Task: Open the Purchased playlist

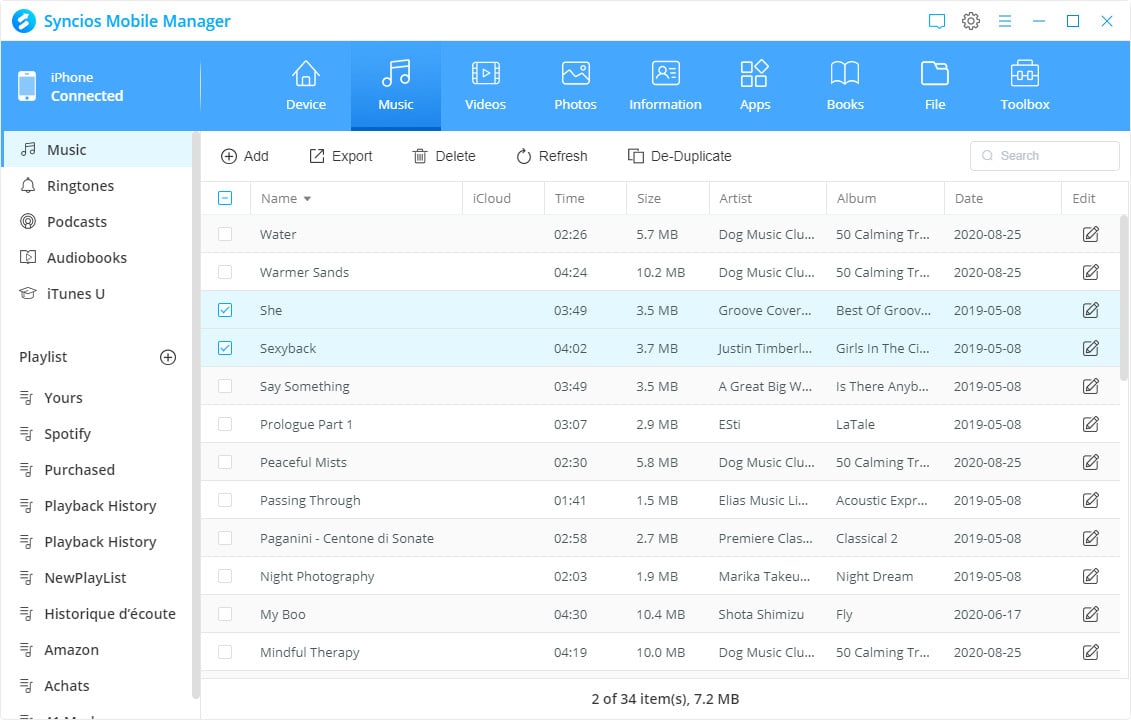Action: 97,470
